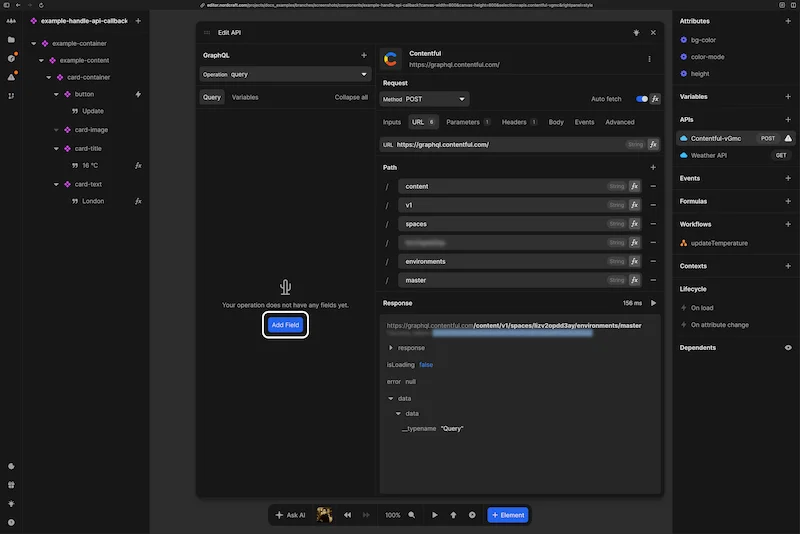The width and height of the screenshot is (800, 534).
Task: Open formula for the URL field
Action: coord(653,145)
